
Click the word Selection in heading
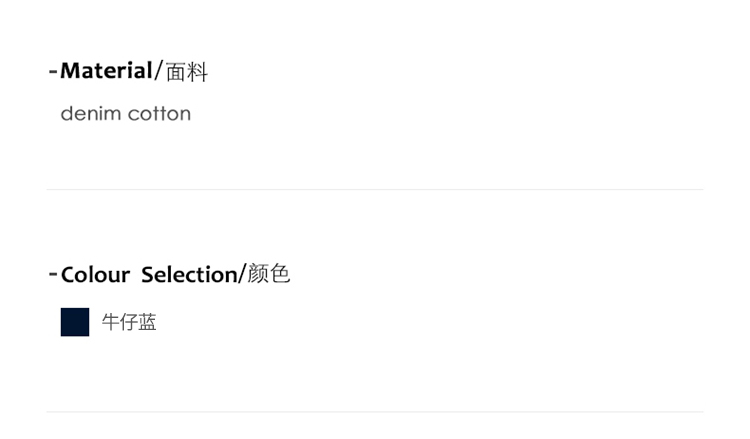189,275
